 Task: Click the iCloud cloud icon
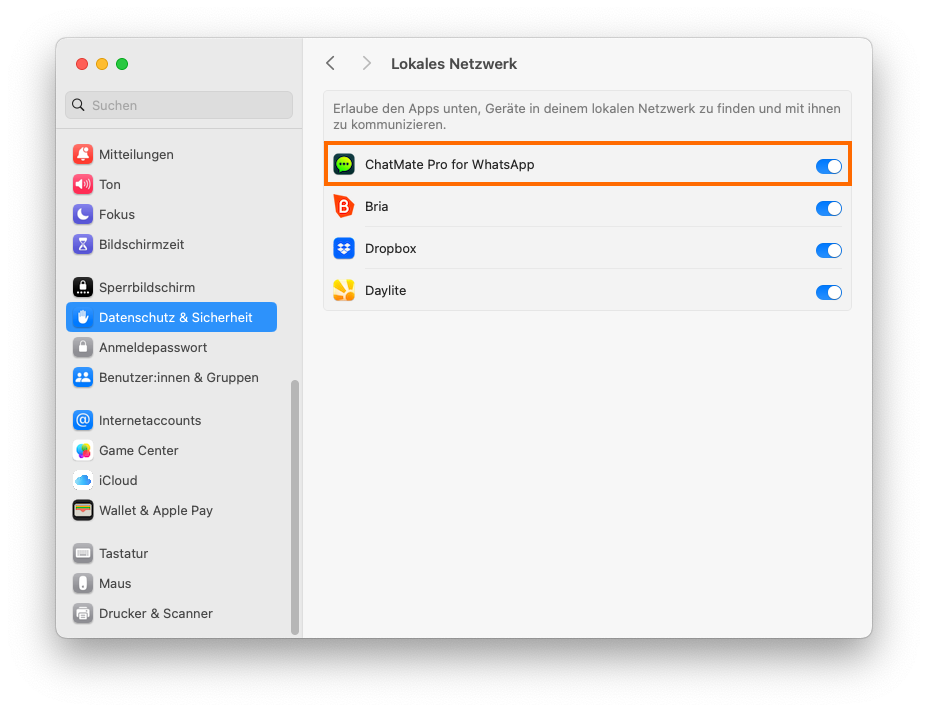(x=83, y=481)
